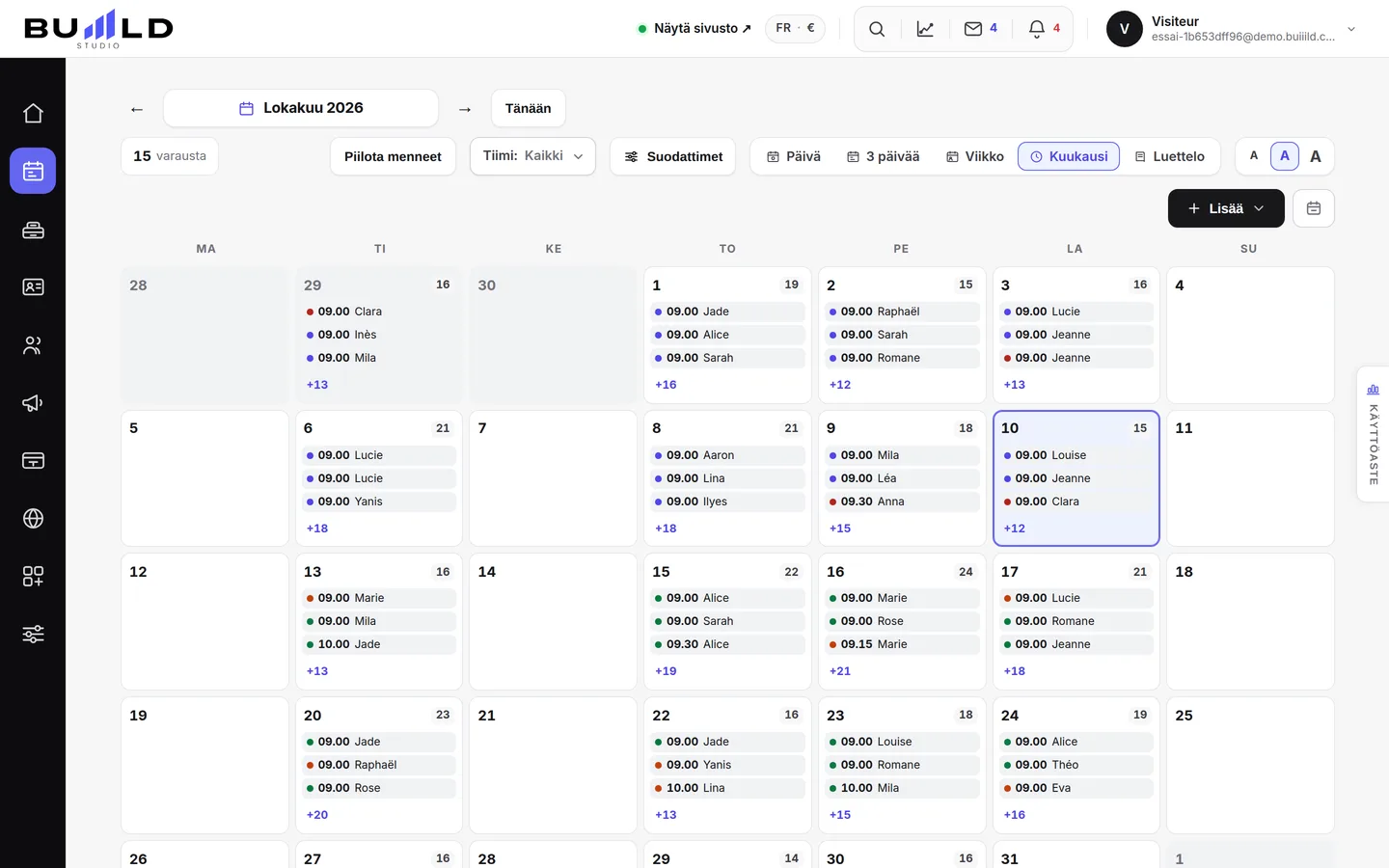1389x868 pixels.
Task: Click the +21 more link on day 16
Action: click(840, 671)
